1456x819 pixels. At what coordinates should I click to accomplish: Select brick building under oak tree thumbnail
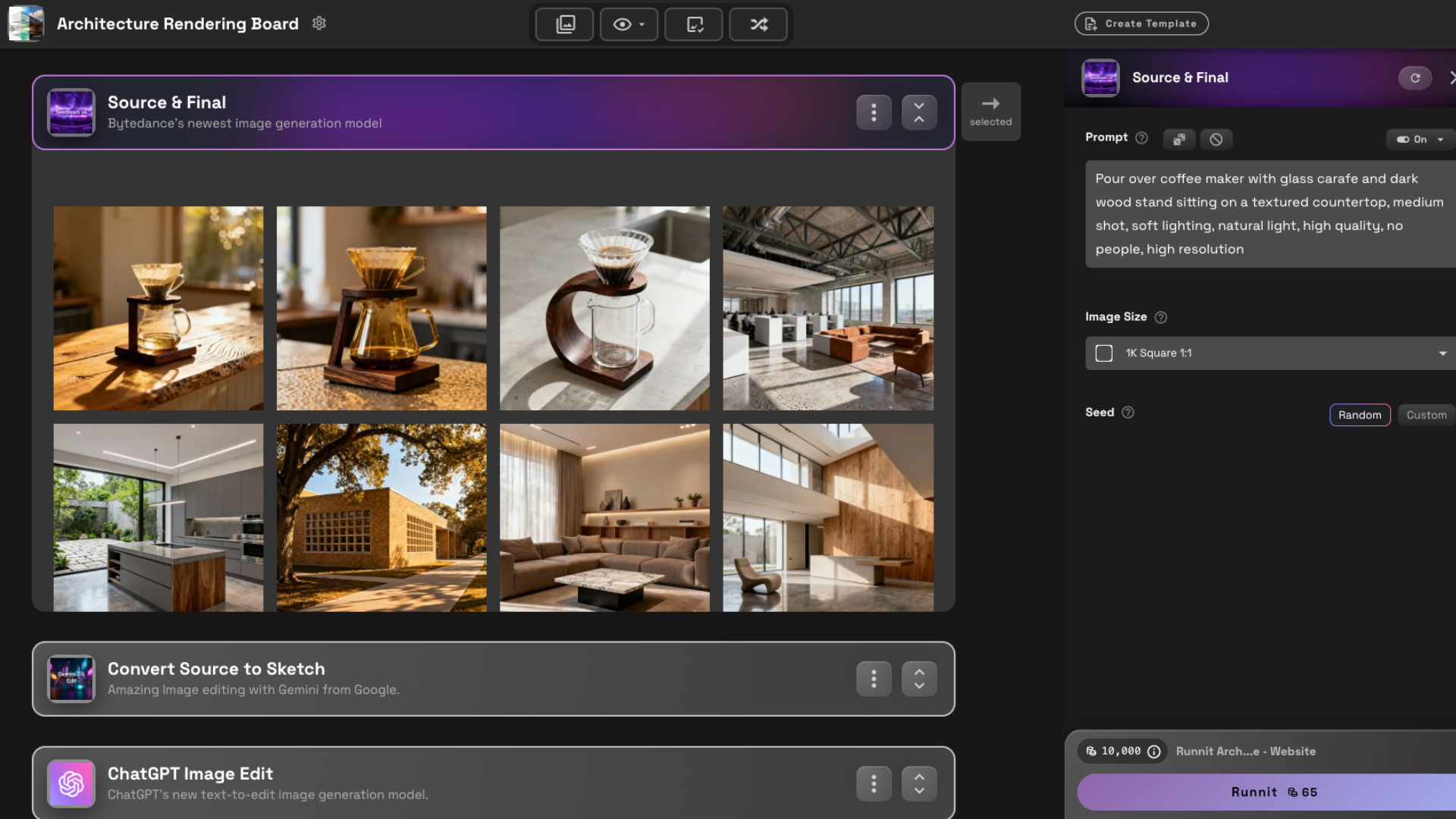pyautogui.click(x=381, y=517)
